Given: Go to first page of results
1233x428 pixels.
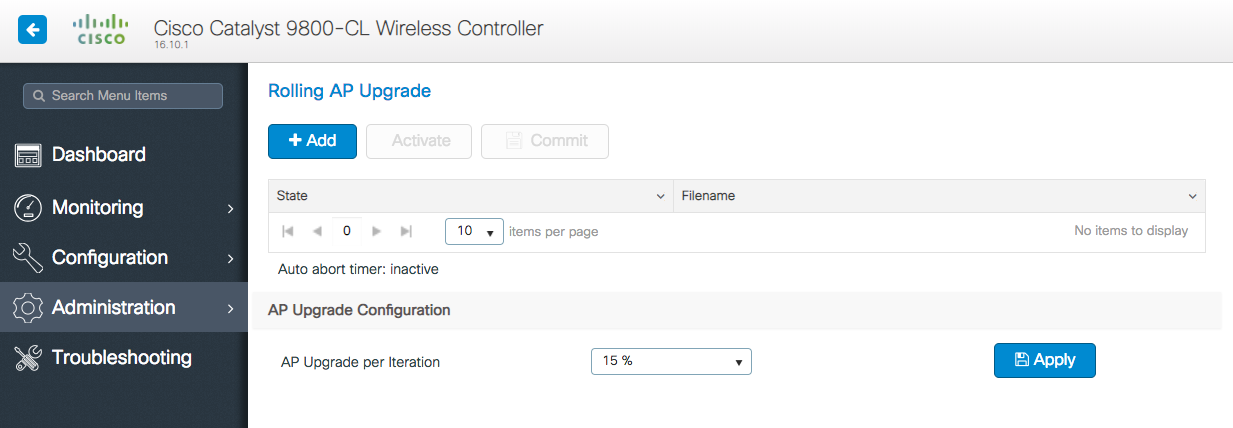Looking at the screenshot, I should click(288, 231).
